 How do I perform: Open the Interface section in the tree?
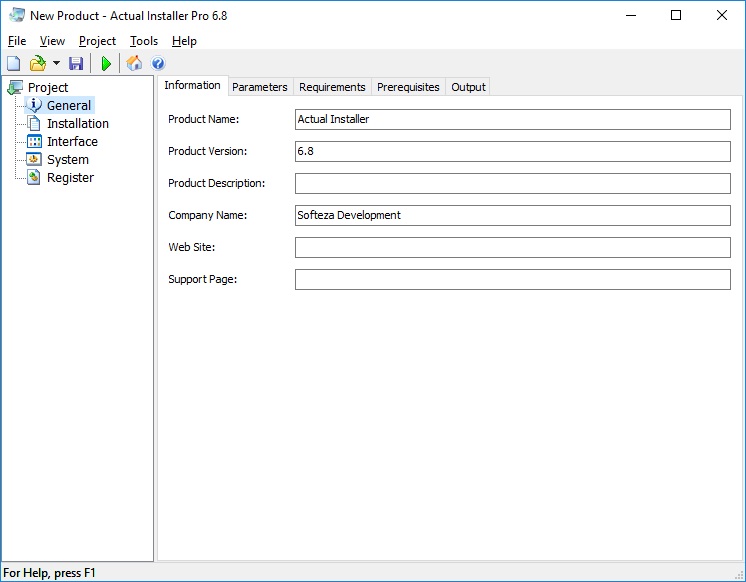tap(72, 142)
